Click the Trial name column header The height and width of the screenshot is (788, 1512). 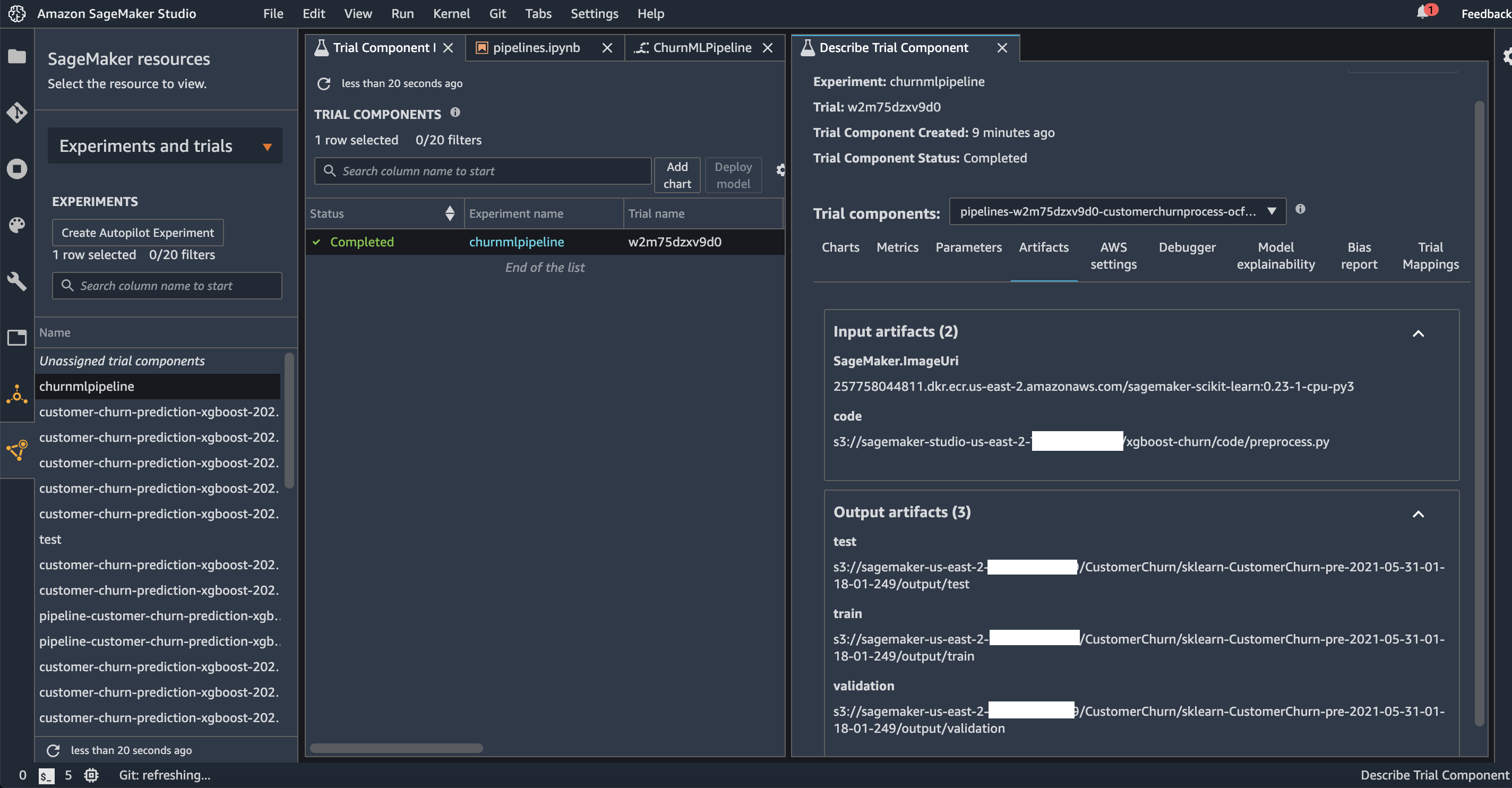click(x=702, y=213)
